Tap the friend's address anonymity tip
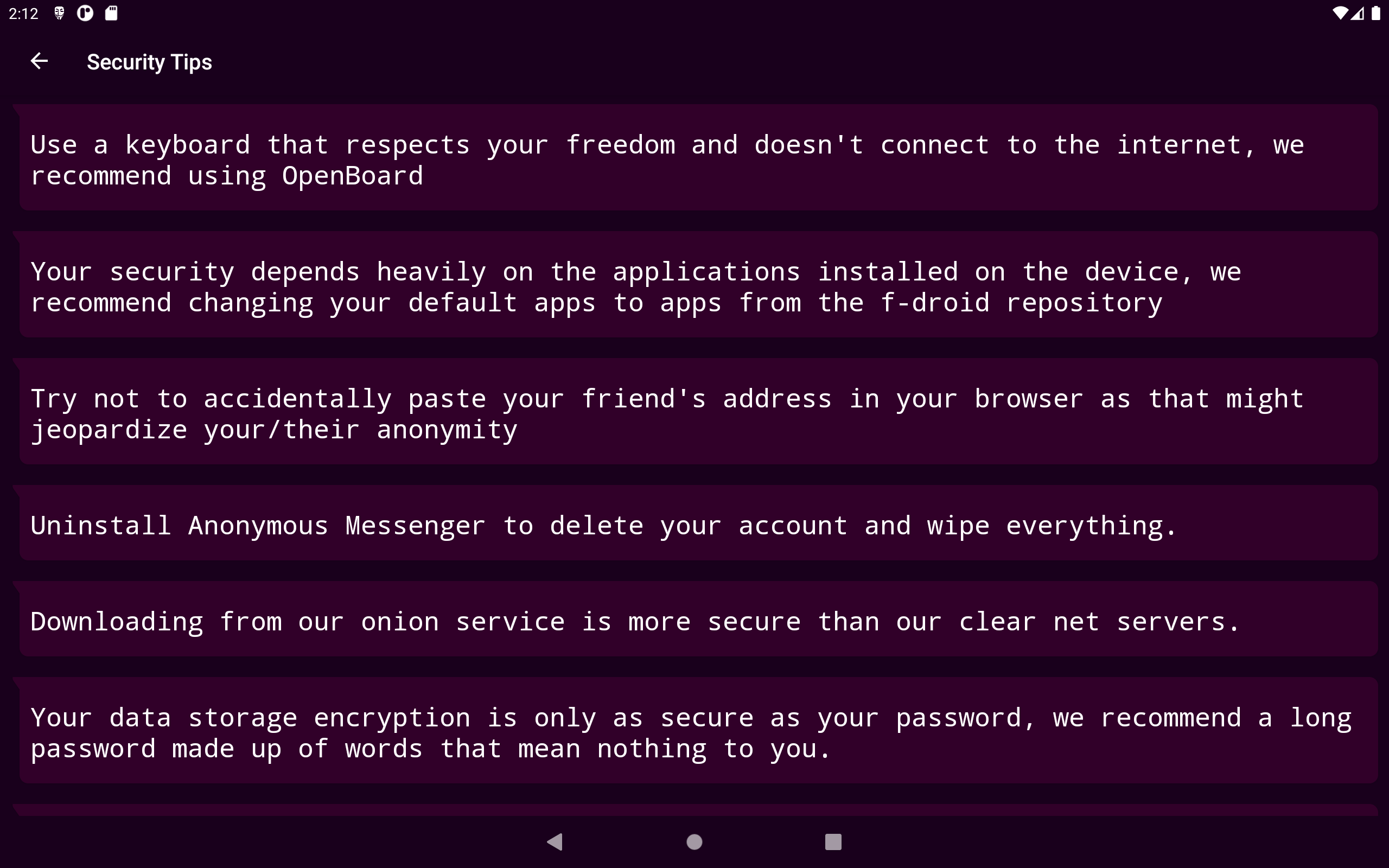Viewport: 1389px width, 868px height. [698, 412]
